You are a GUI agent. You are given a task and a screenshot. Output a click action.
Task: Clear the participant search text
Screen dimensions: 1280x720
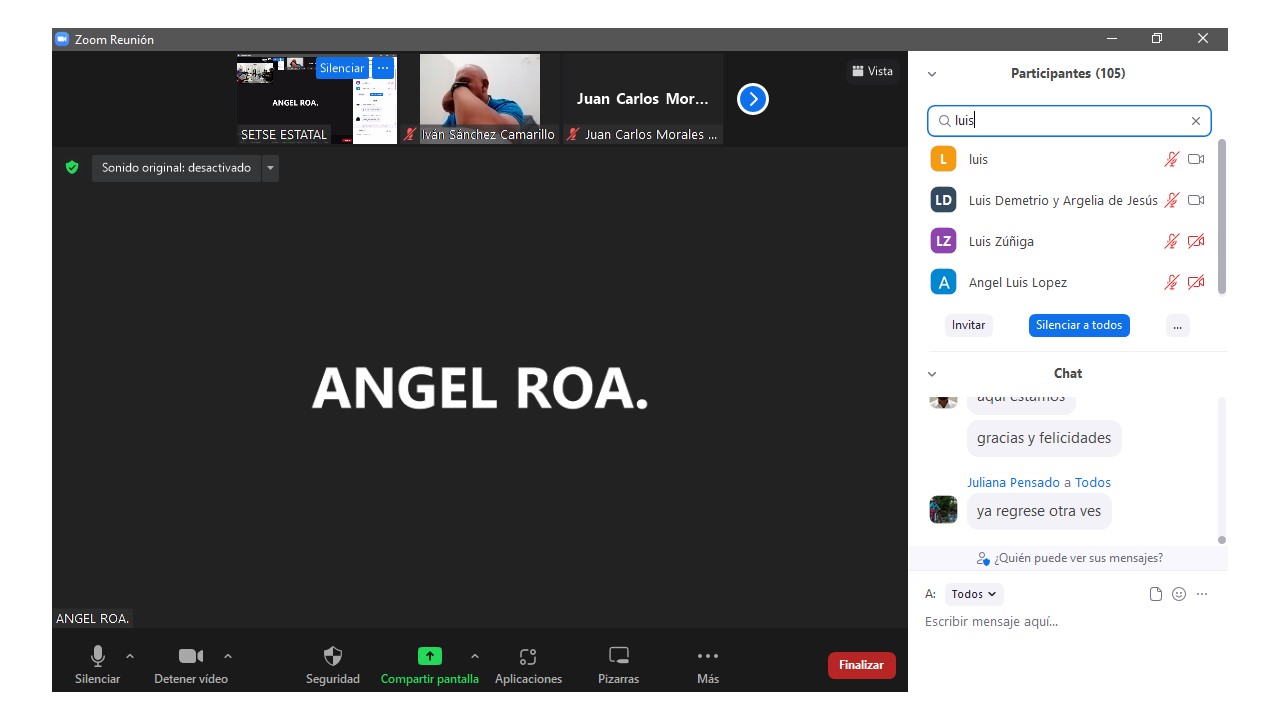[1195, 121]
